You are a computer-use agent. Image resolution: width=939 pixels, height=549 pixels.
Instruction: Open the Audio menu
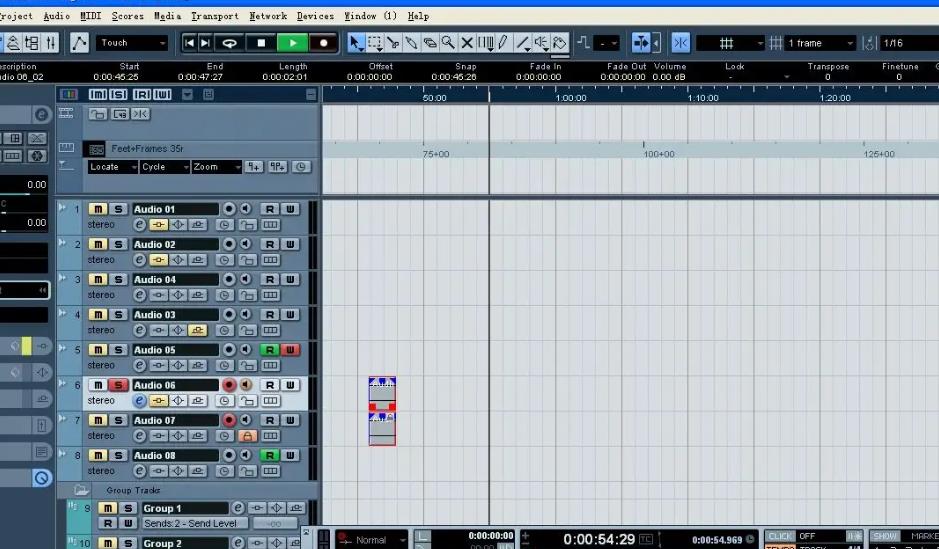click(56, 16)
